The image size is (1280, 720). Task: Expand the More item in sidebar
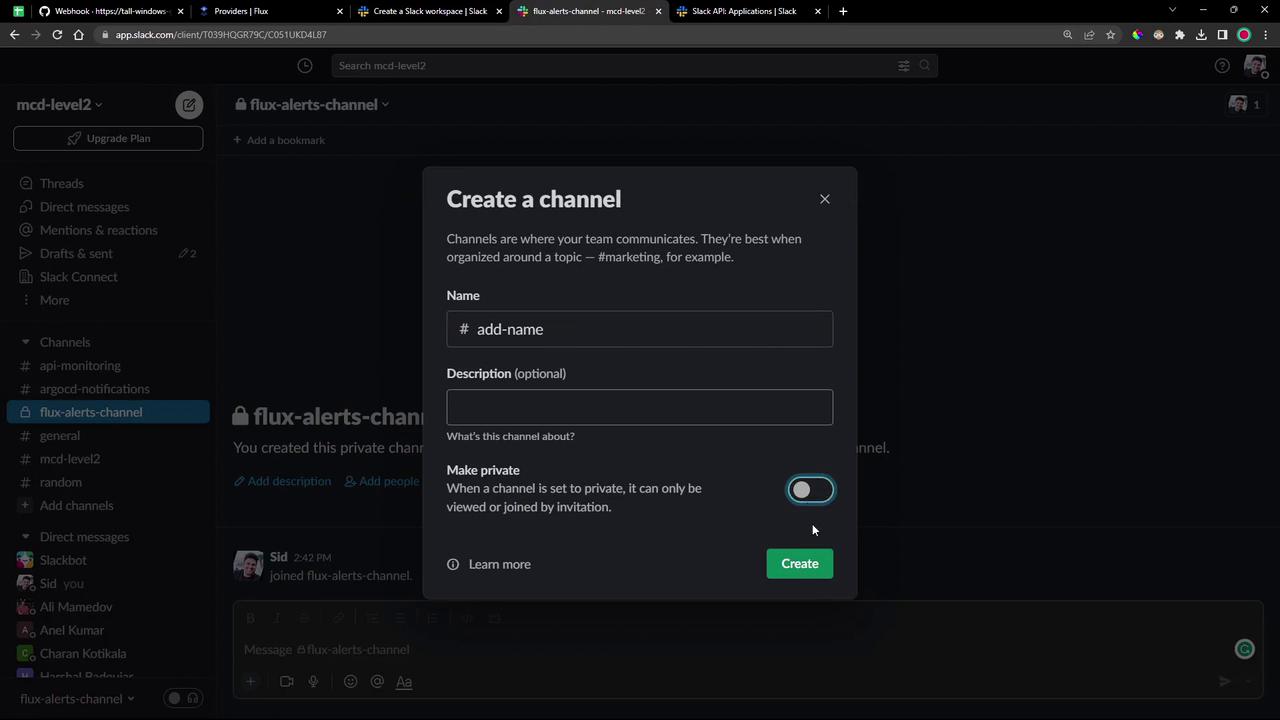(54, 300)
